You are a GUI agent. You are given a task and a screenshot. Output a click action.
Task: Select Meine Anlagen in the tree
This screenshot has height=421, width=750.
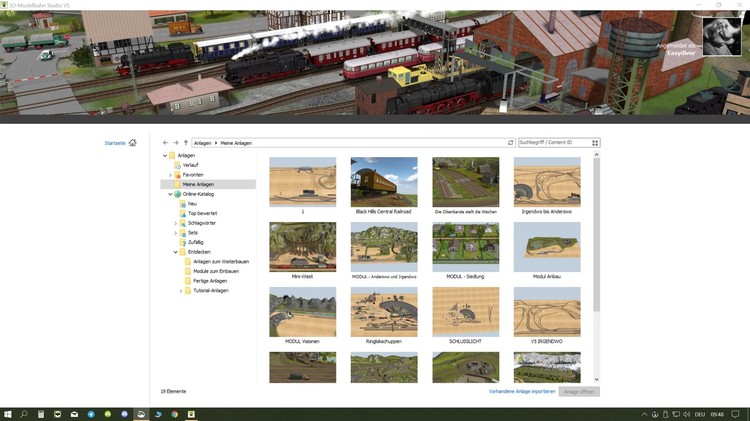198,185
